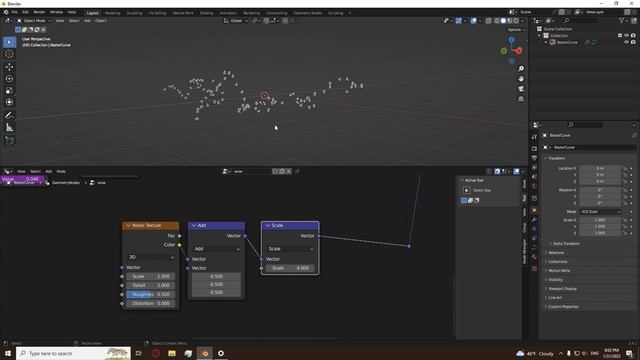
Task: Click the red X axis gizmo circle
Action: pyautogui.click(x=519, y=51)
